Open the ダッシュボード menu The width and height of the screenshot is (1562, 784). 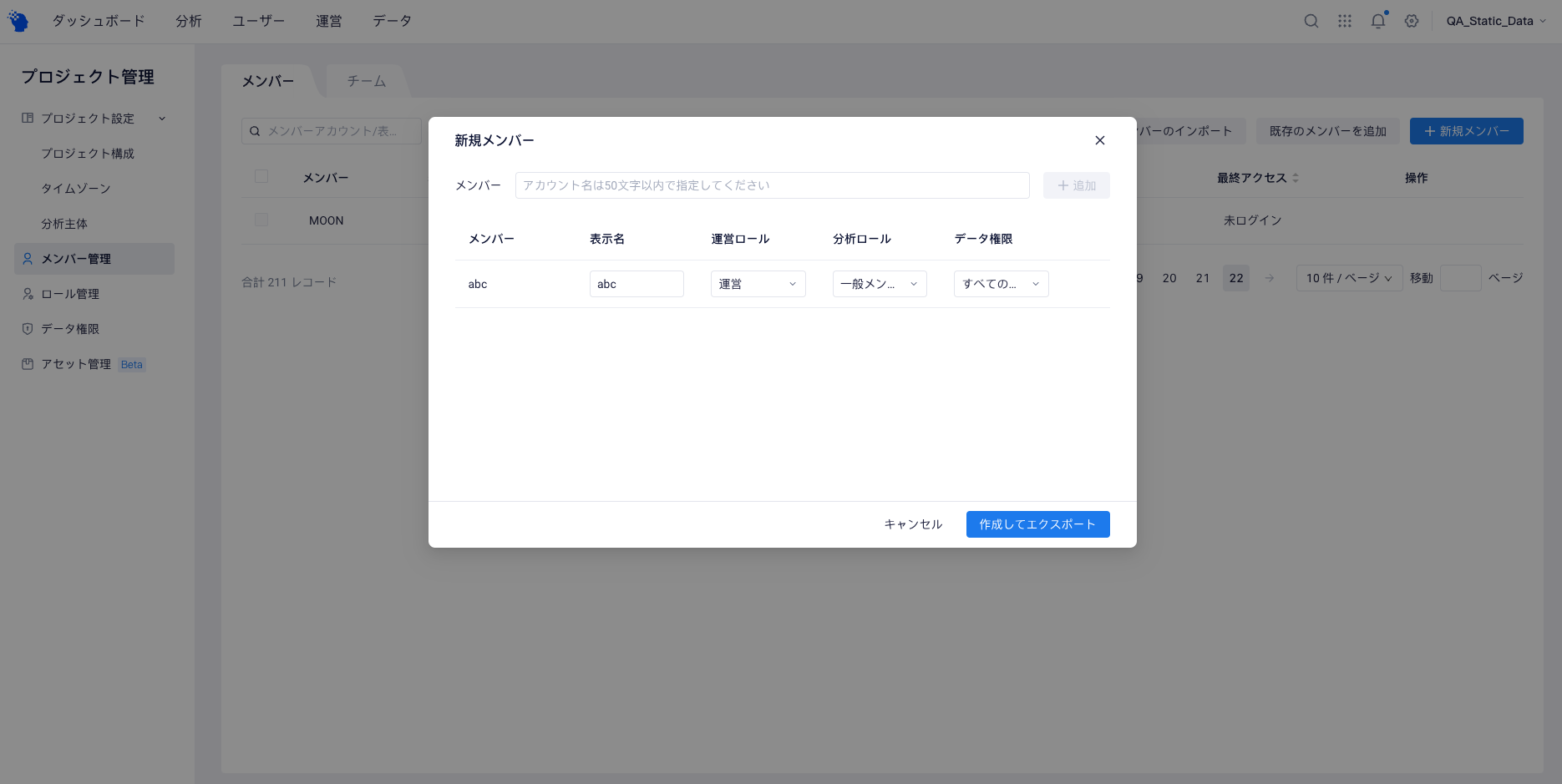pyautogui.click(x=99, y=21)
